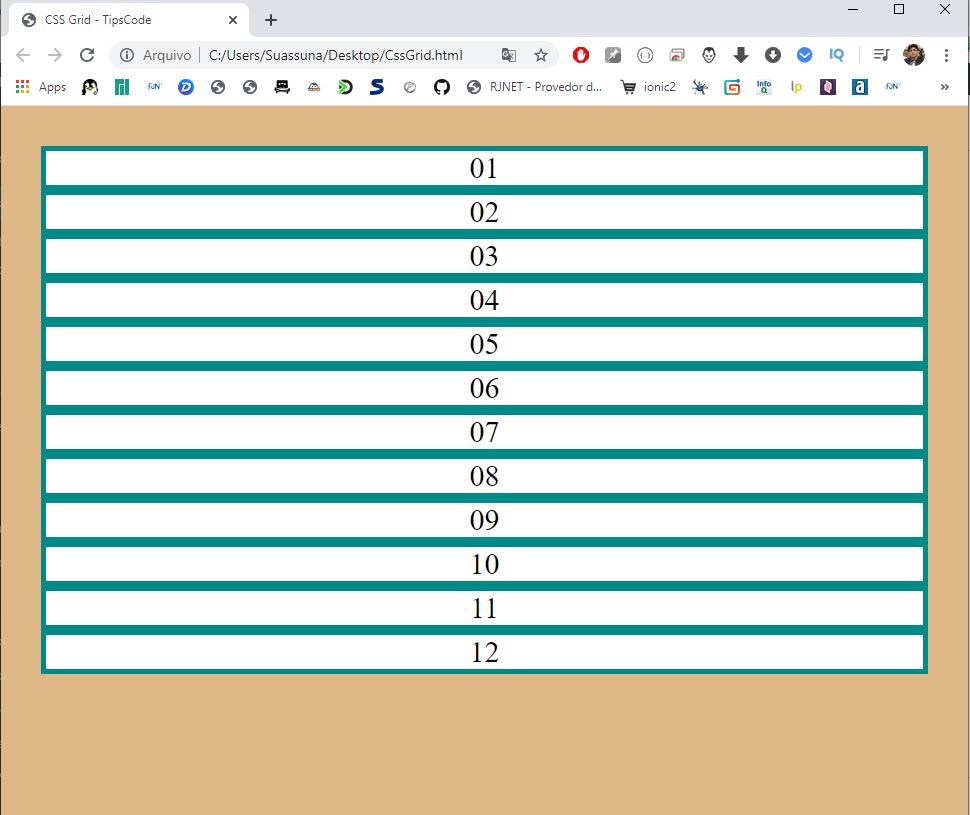Expand the overflow chevron on the bookmarks bar
970x815 pixels.
pyautogui.click(x=942, y=87)
